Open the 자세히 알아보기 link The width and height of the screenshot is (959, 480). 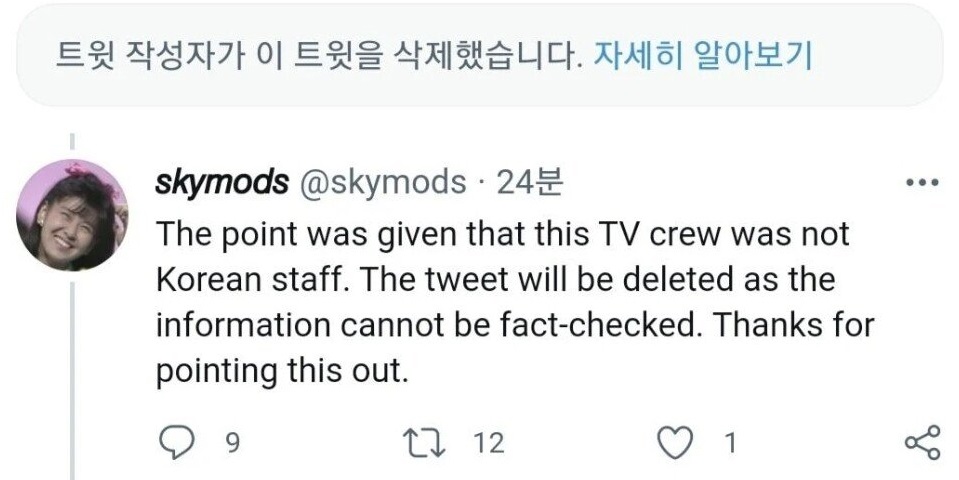(701, 54)
